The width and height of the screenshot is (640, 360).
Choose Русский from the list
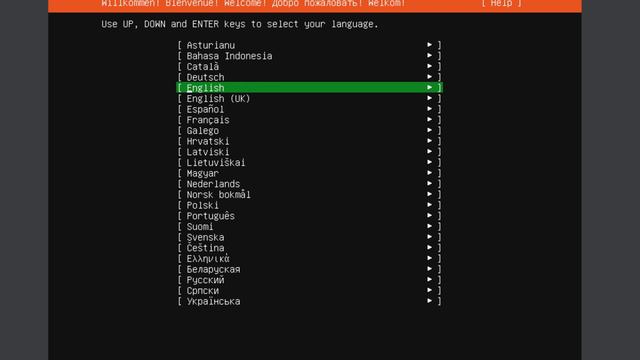coord(309,280)
